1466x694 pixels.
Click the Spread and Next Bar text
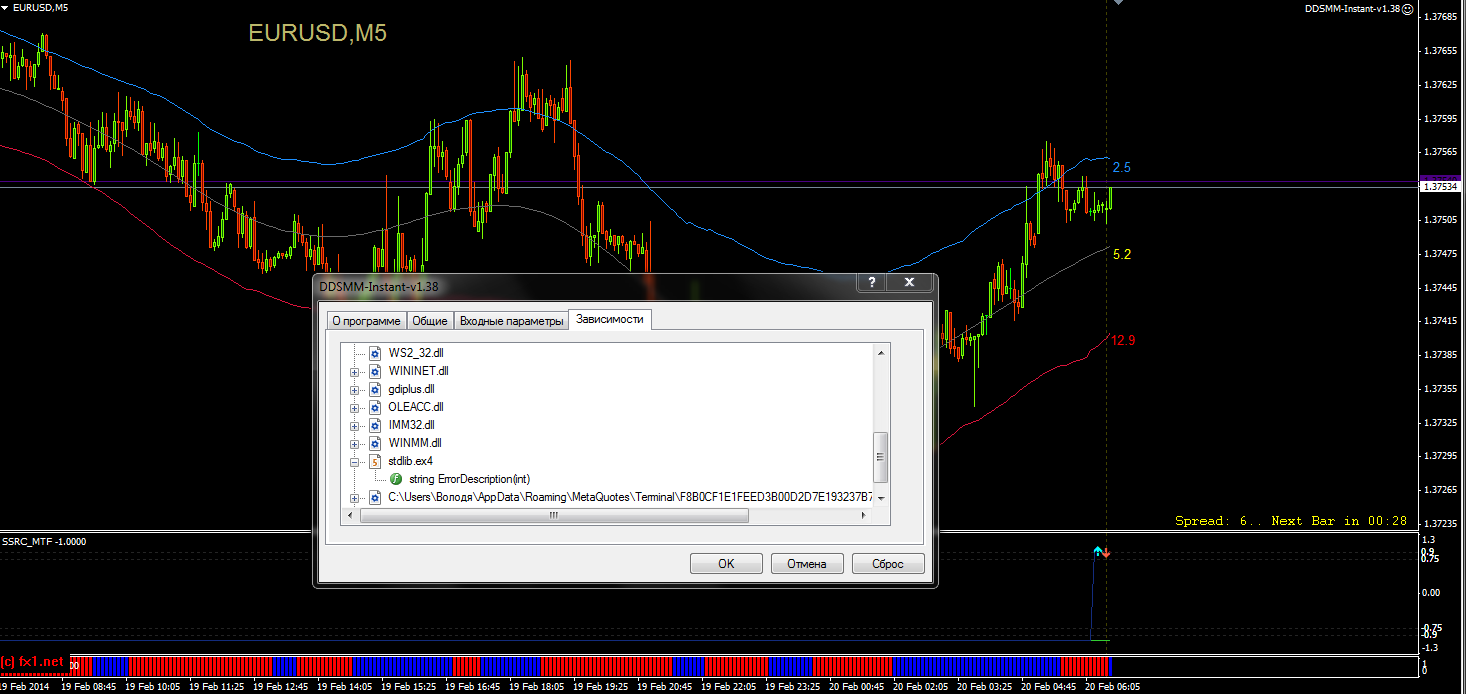point(1291,520)
